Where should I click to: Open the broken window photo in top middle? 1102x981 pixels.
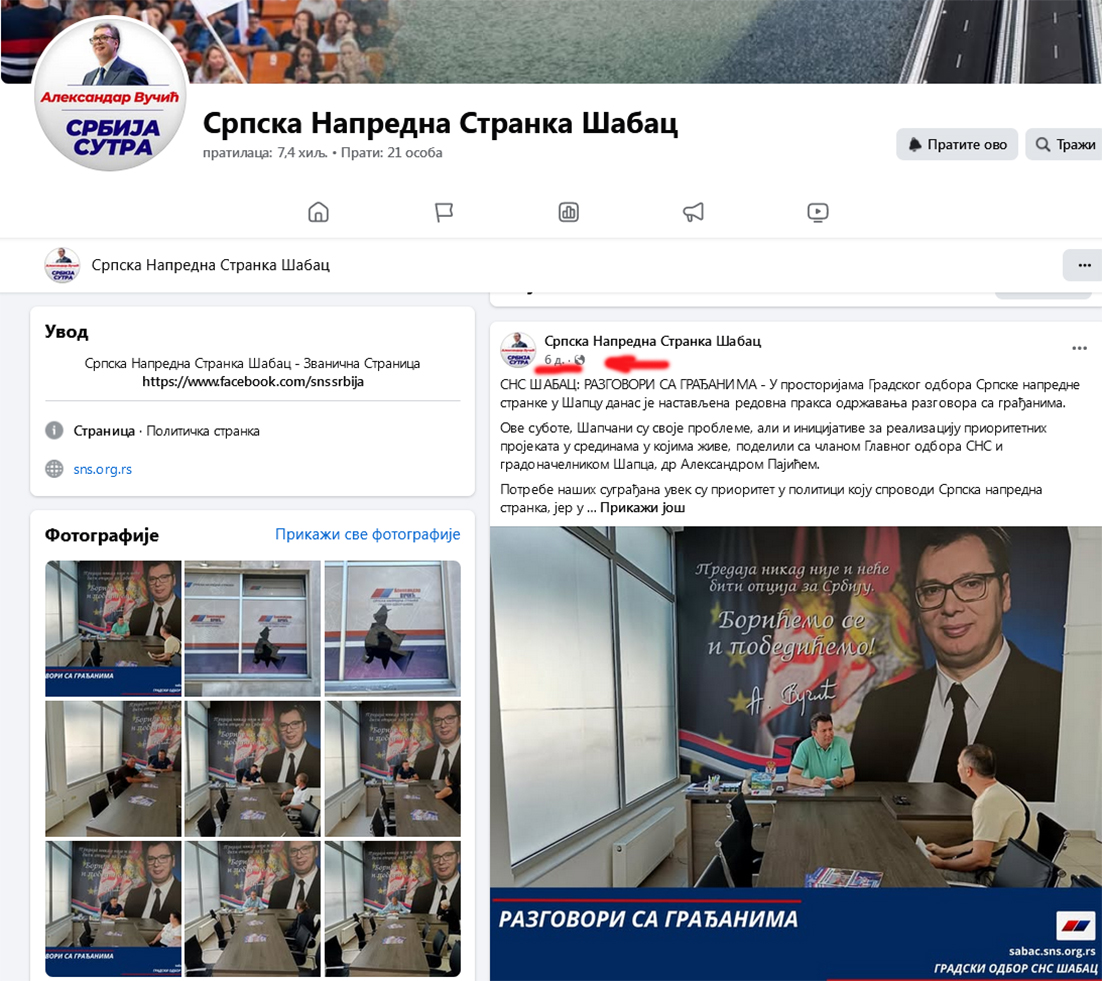coord(252,628)
